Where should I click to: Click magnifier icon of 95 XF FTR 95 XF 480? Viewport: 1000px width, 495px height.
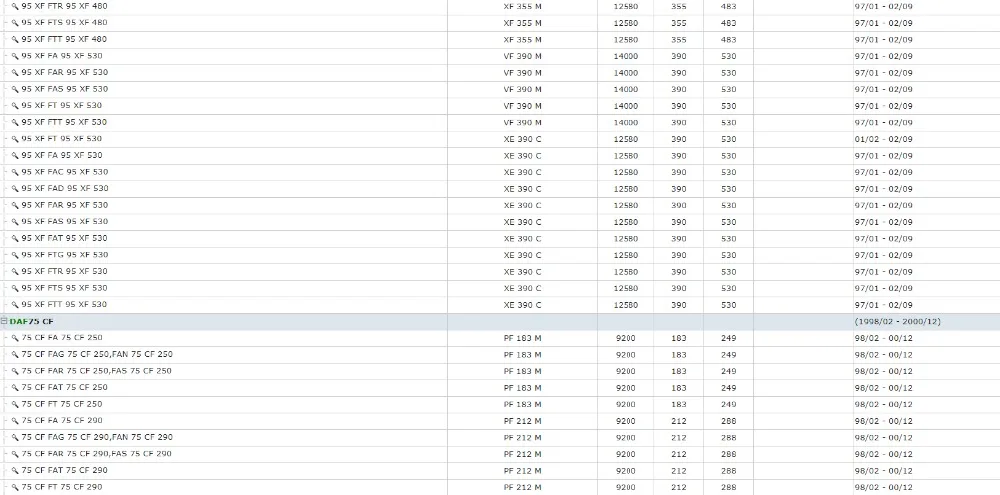[x=15, y=6]
